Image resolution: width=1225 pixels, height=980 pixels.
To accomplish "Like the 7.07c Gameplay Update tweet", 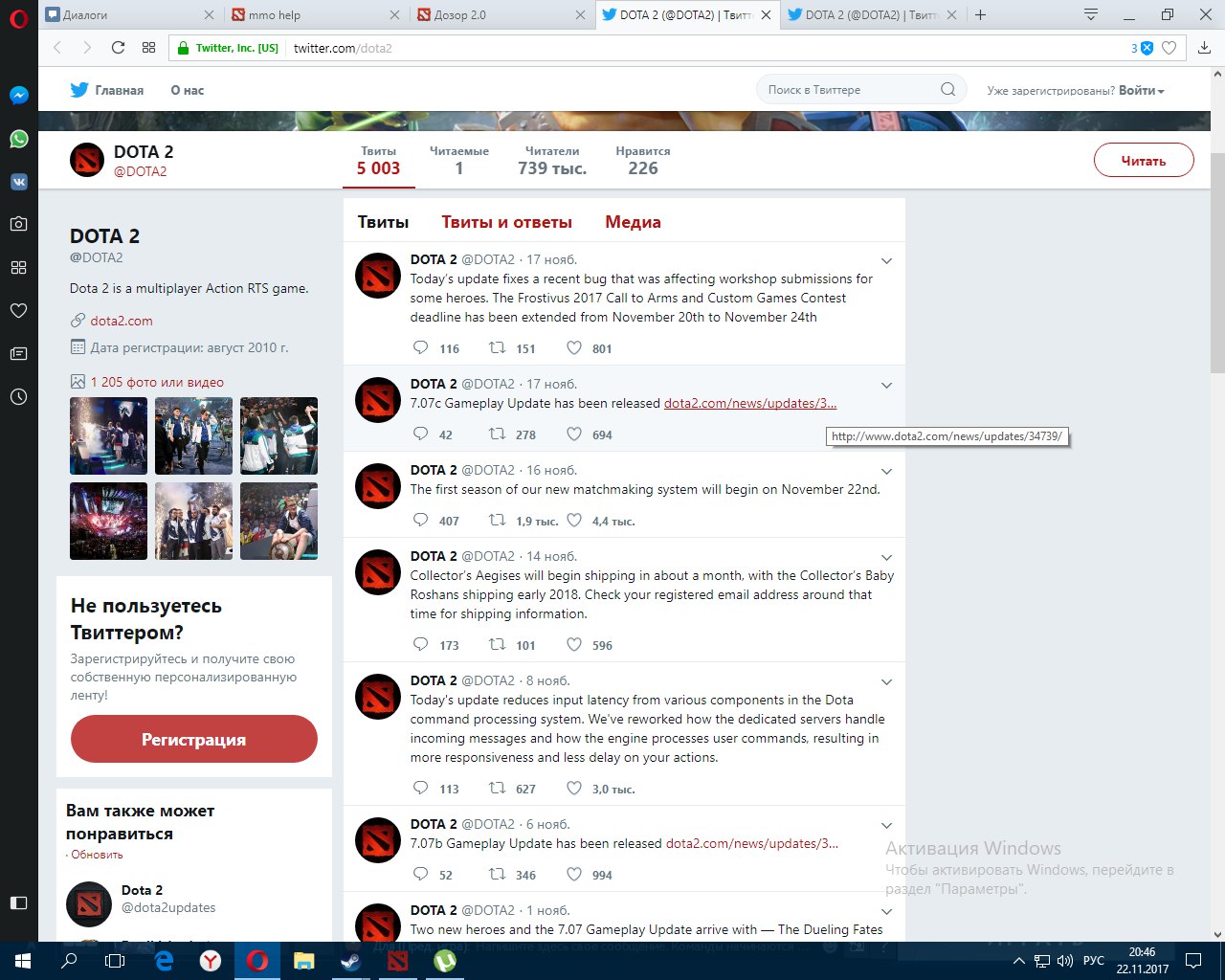I will point(574,434).
